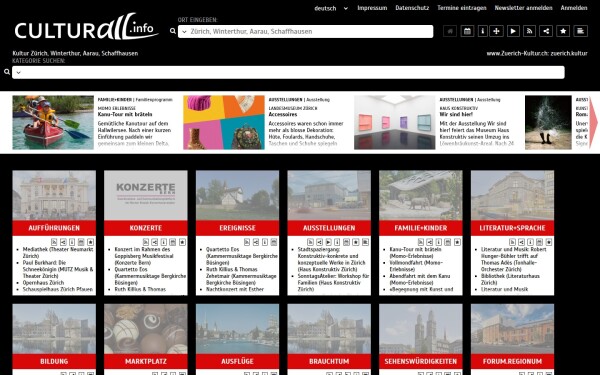Click share icon in Konzerte card
Image resolution: width=600 pixels, height=375 pixels.
pos(155,242)
